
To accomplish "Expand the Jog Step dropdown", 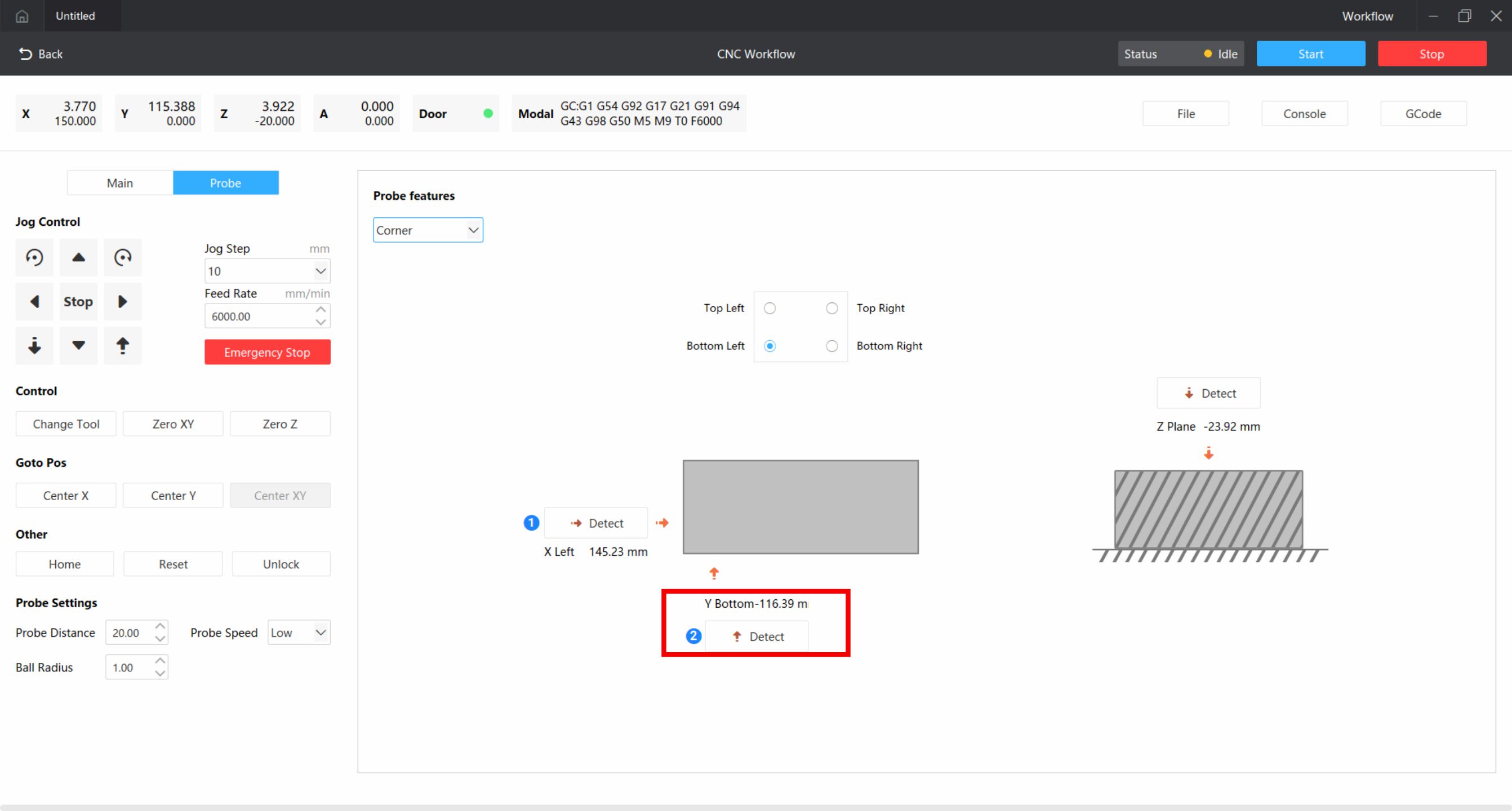I will 267,271.
